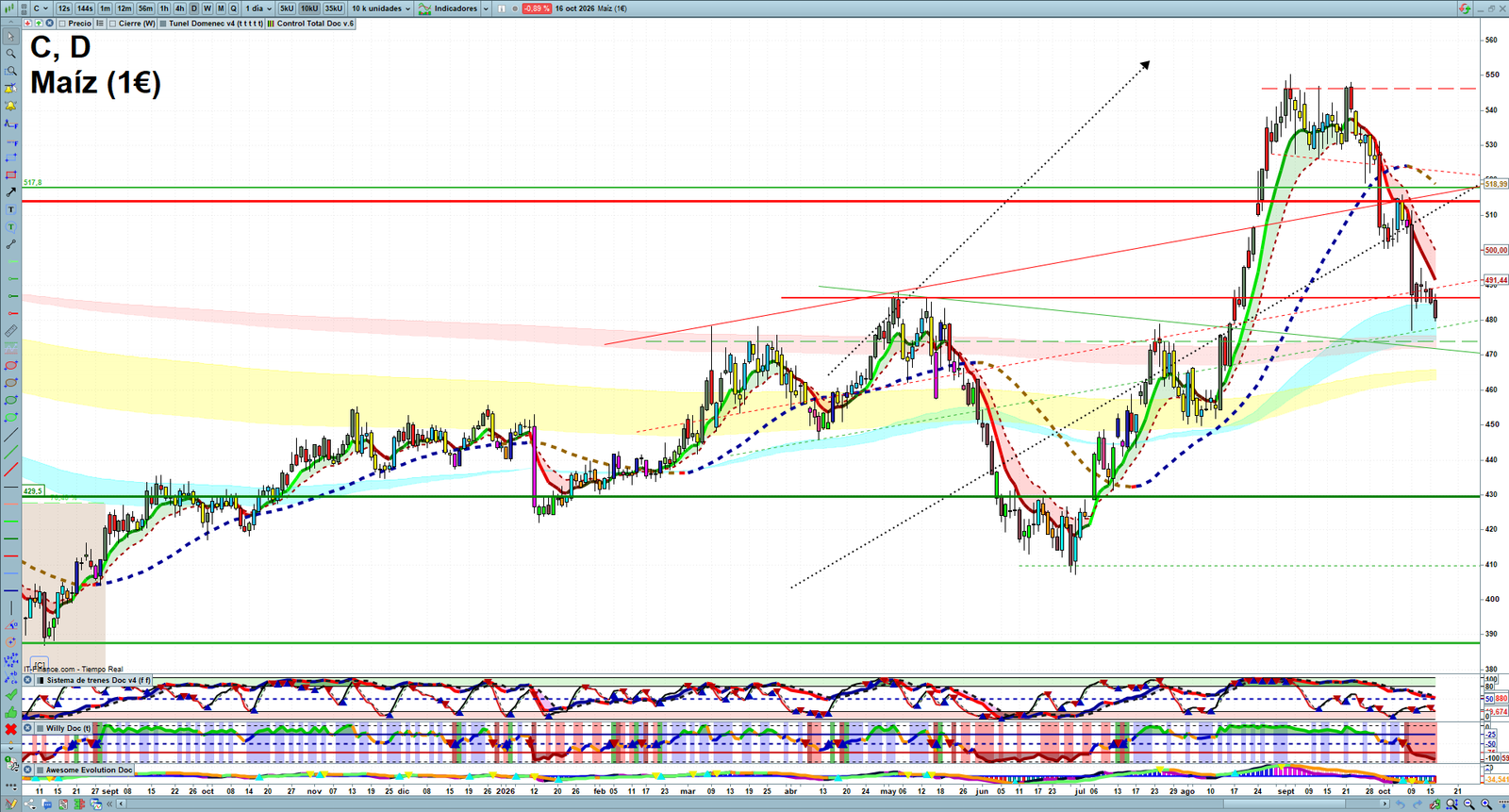
Task: Close the Sistema de trenes Doc v4 panel
Action: 27,680
